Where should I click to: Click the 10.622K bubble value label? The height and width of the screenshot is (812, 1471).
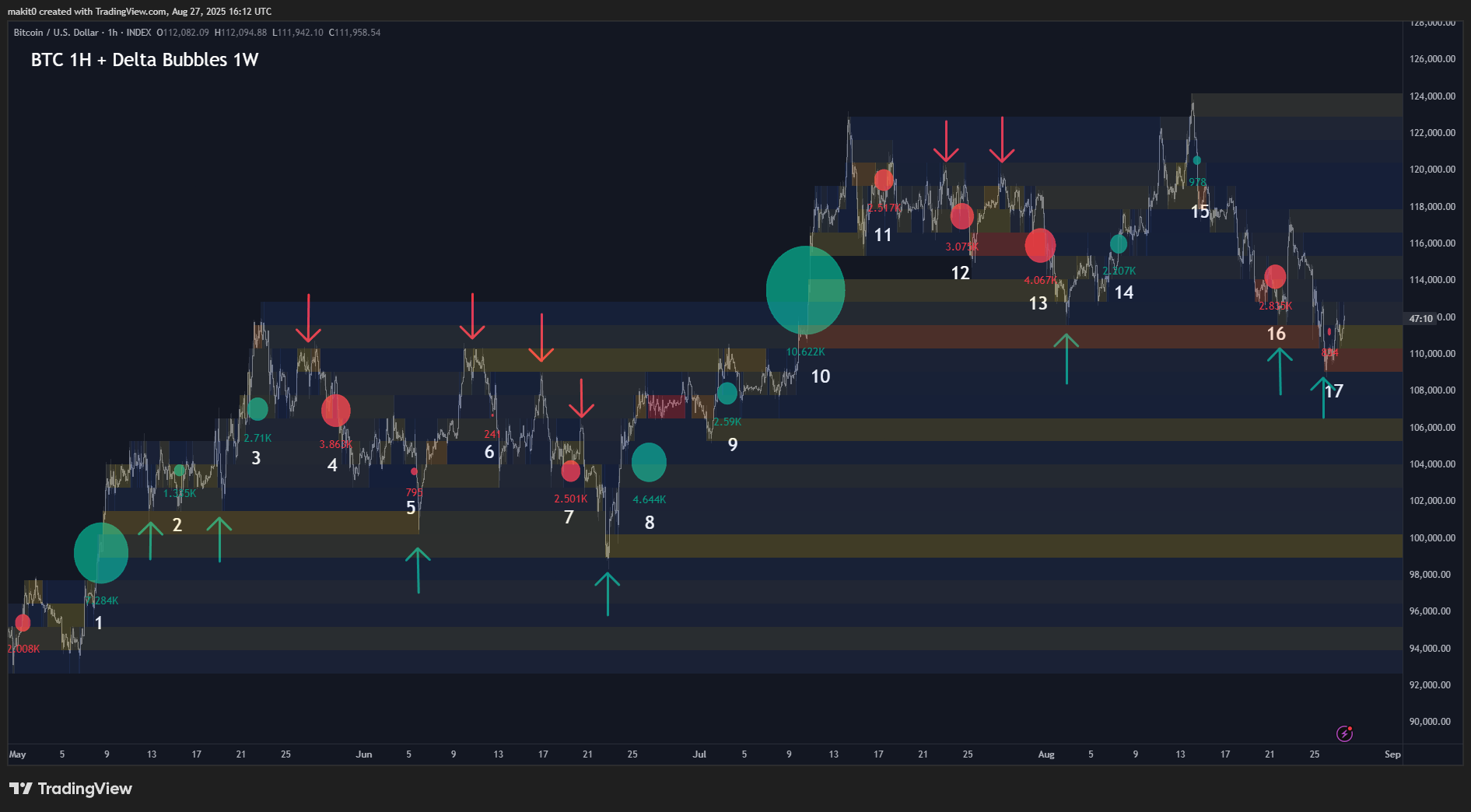point(805,352)
